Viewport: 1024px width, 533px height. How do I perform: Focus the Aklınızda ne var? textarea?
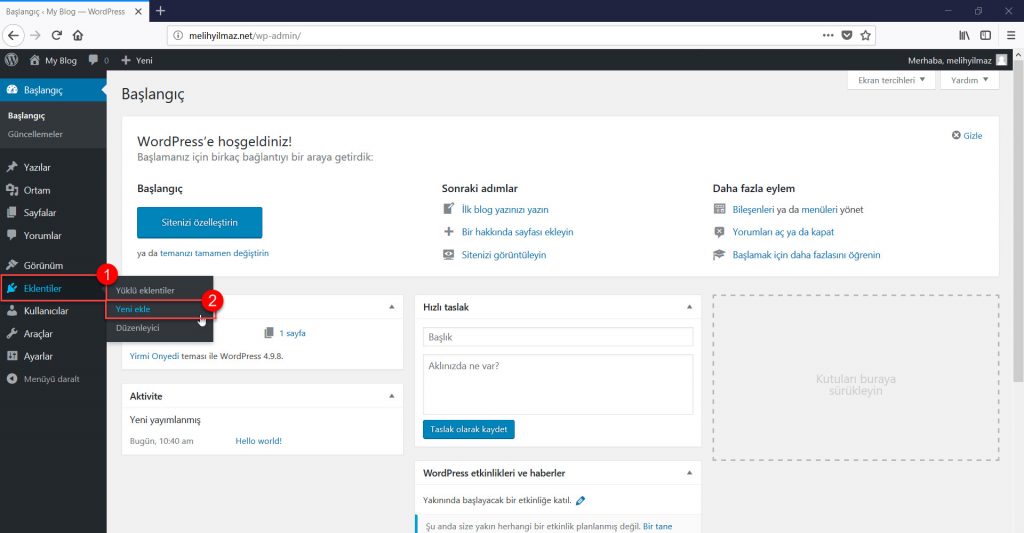(558, 384)
